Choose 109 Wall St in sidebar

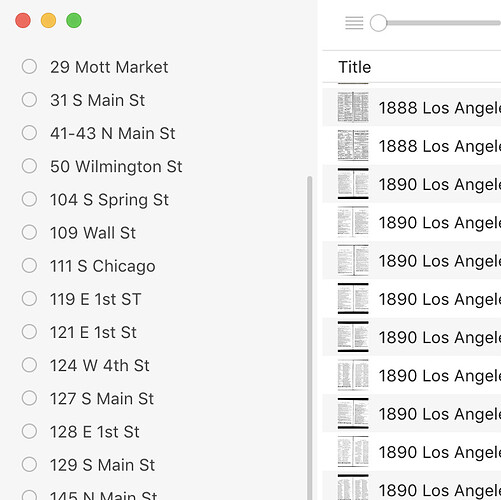pos(93,233)
